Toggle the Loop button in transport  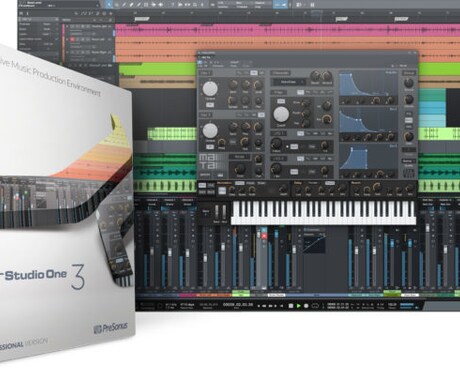315,306
